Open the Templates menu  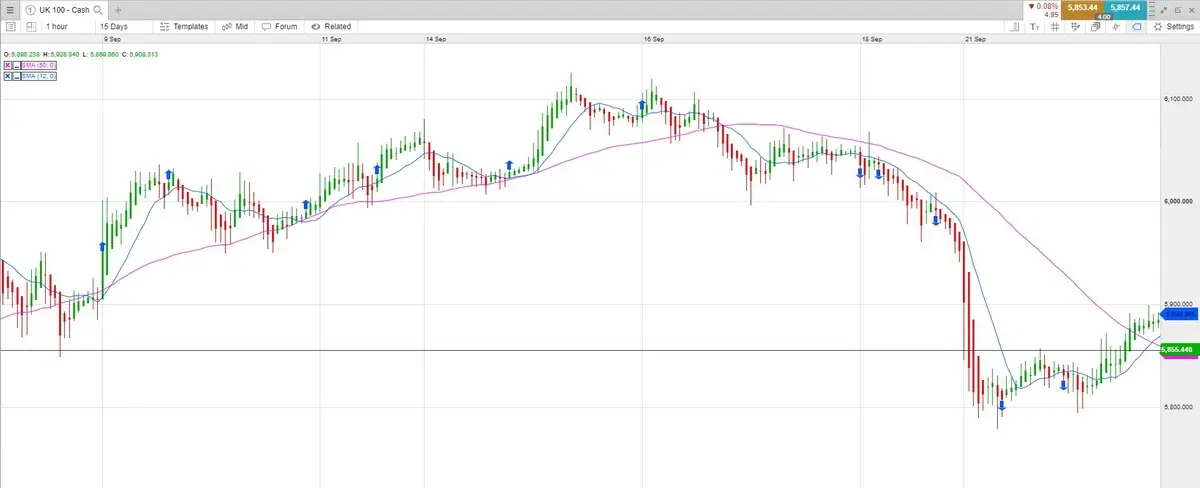(184, 26)
